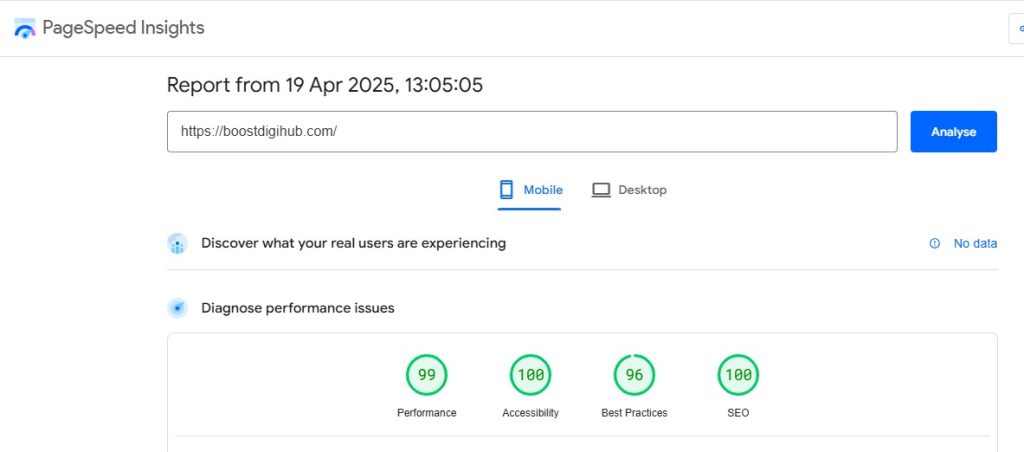
Task: Select the Performance score gauge showing 99
Action: coord(426,375)
